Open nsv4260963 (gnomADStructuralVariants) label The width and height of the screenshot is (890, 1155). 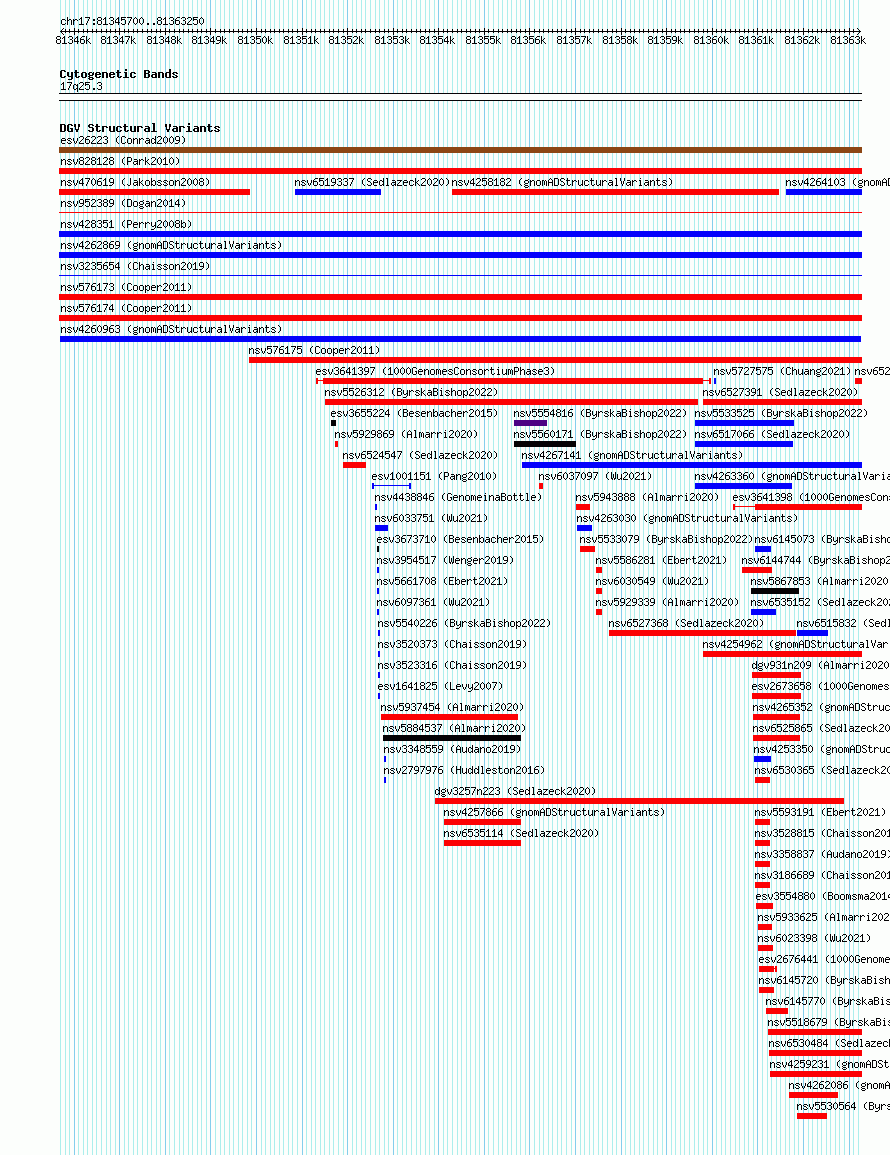click(171, 329)
